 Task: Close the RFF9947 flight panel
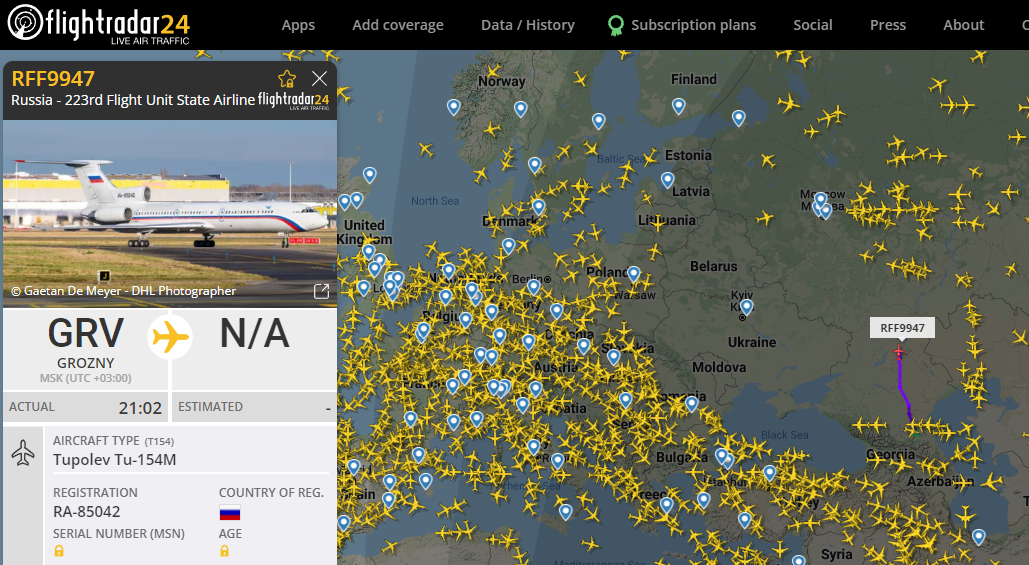tap(320, 79)
